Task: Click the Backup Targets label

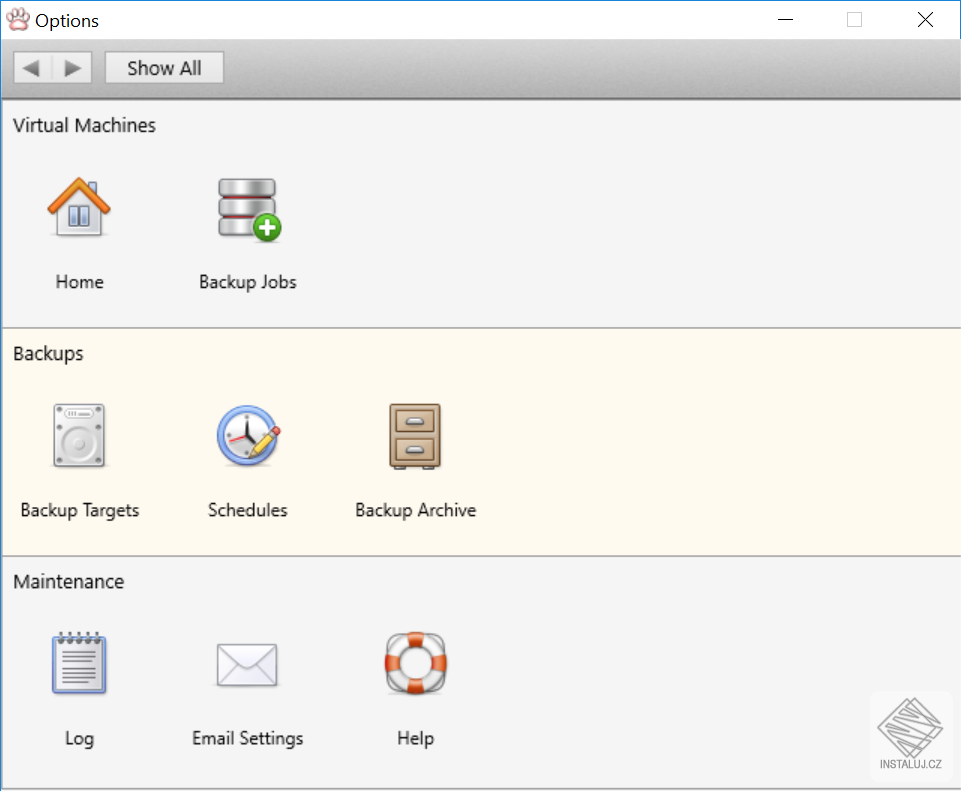Action: (x=80, y=510)
